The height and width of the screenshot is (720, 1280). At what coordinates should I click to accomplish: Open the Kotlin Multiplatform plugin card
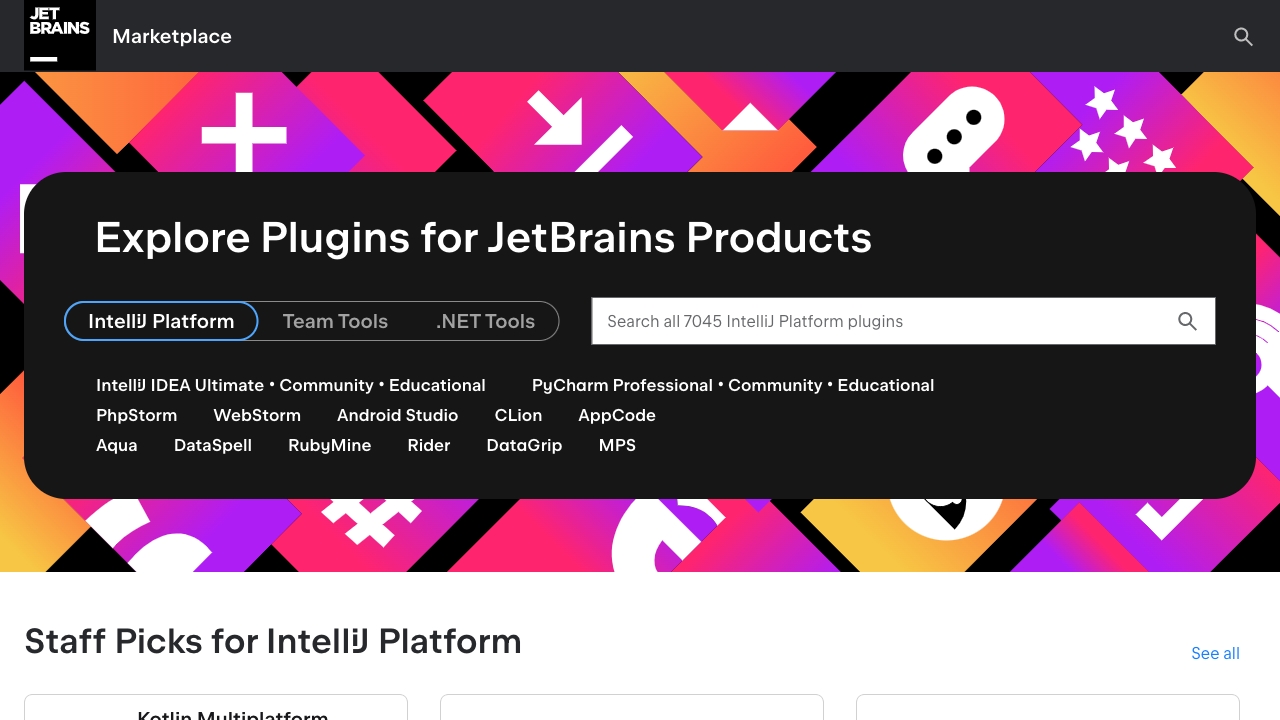pyautogui.click(x=216, y=708)
